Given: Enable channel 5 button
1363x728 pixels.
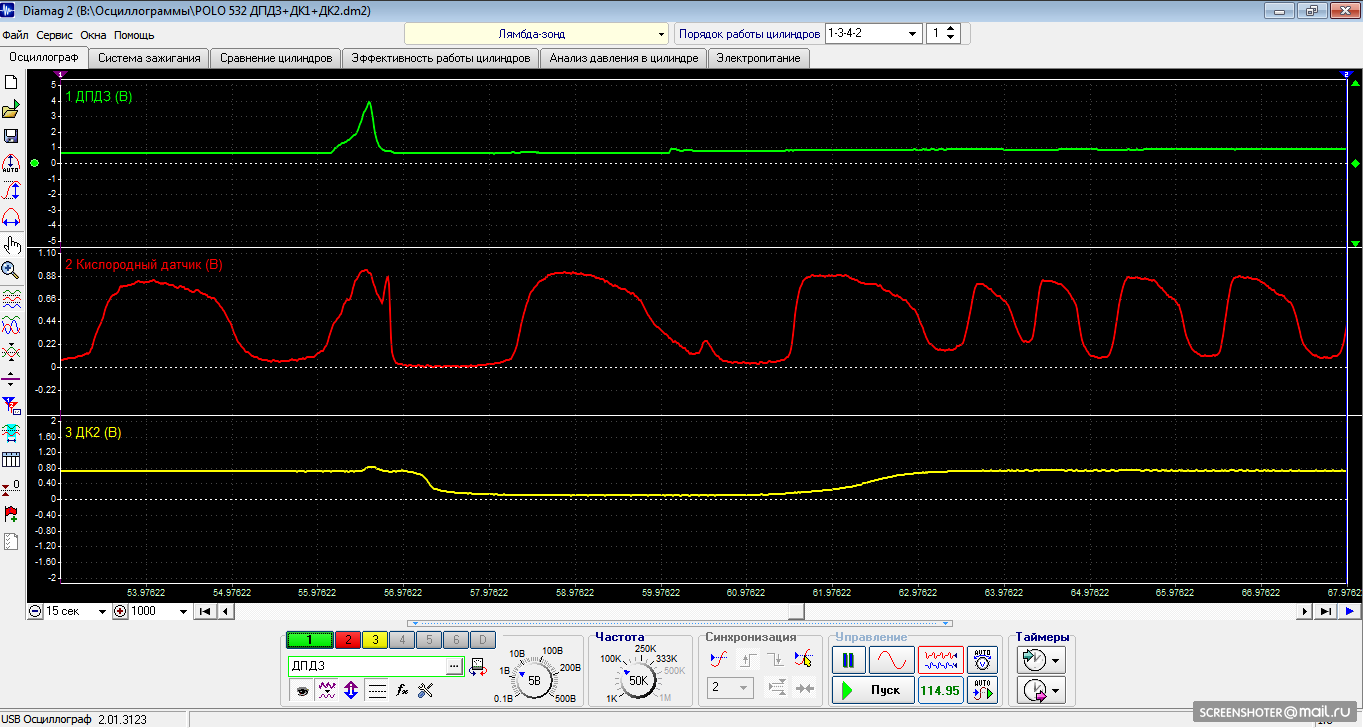Looking at the screenshot, I should click(428, 640).
